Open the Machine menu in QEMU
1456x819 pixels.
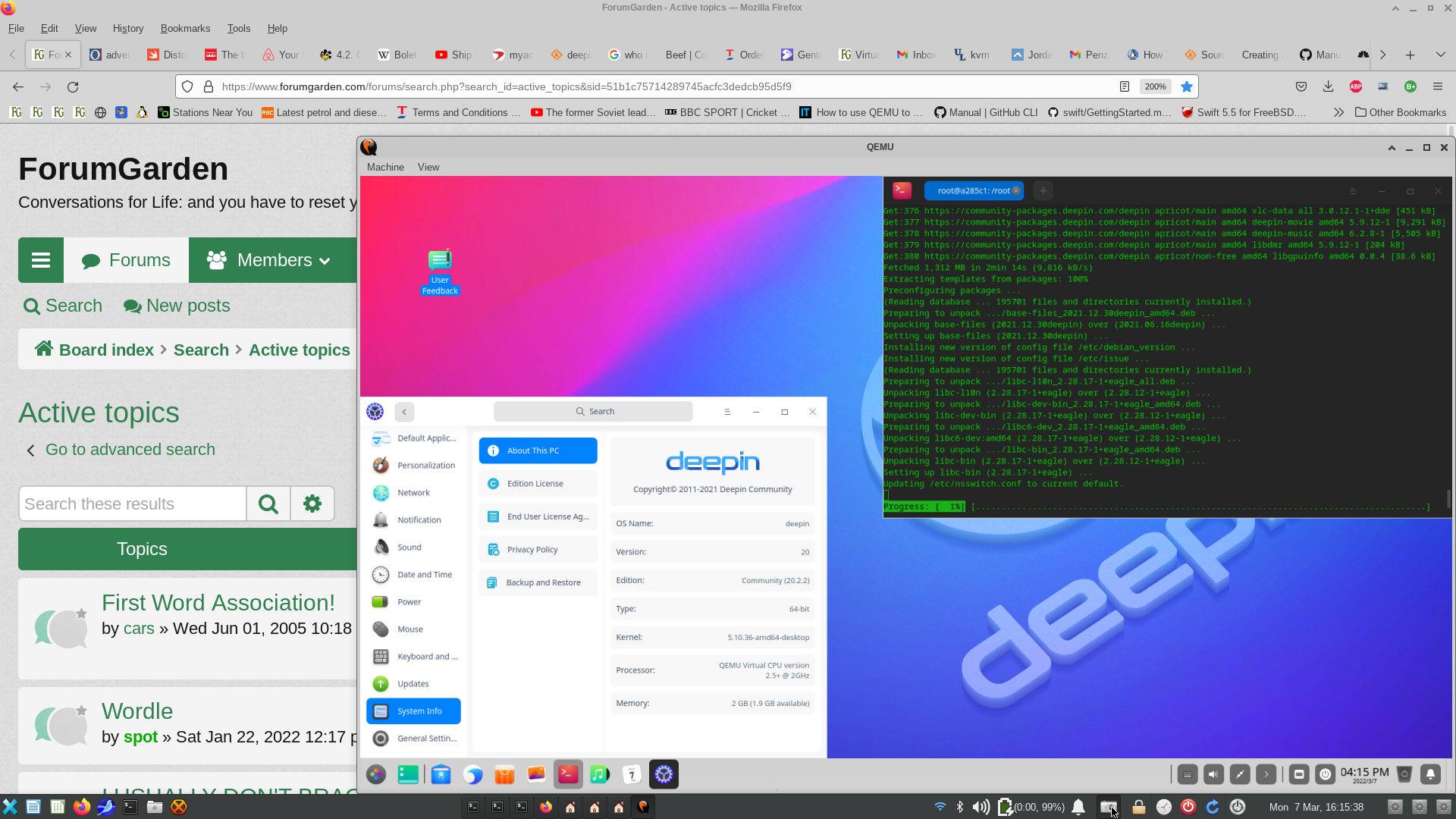[385, 167]
